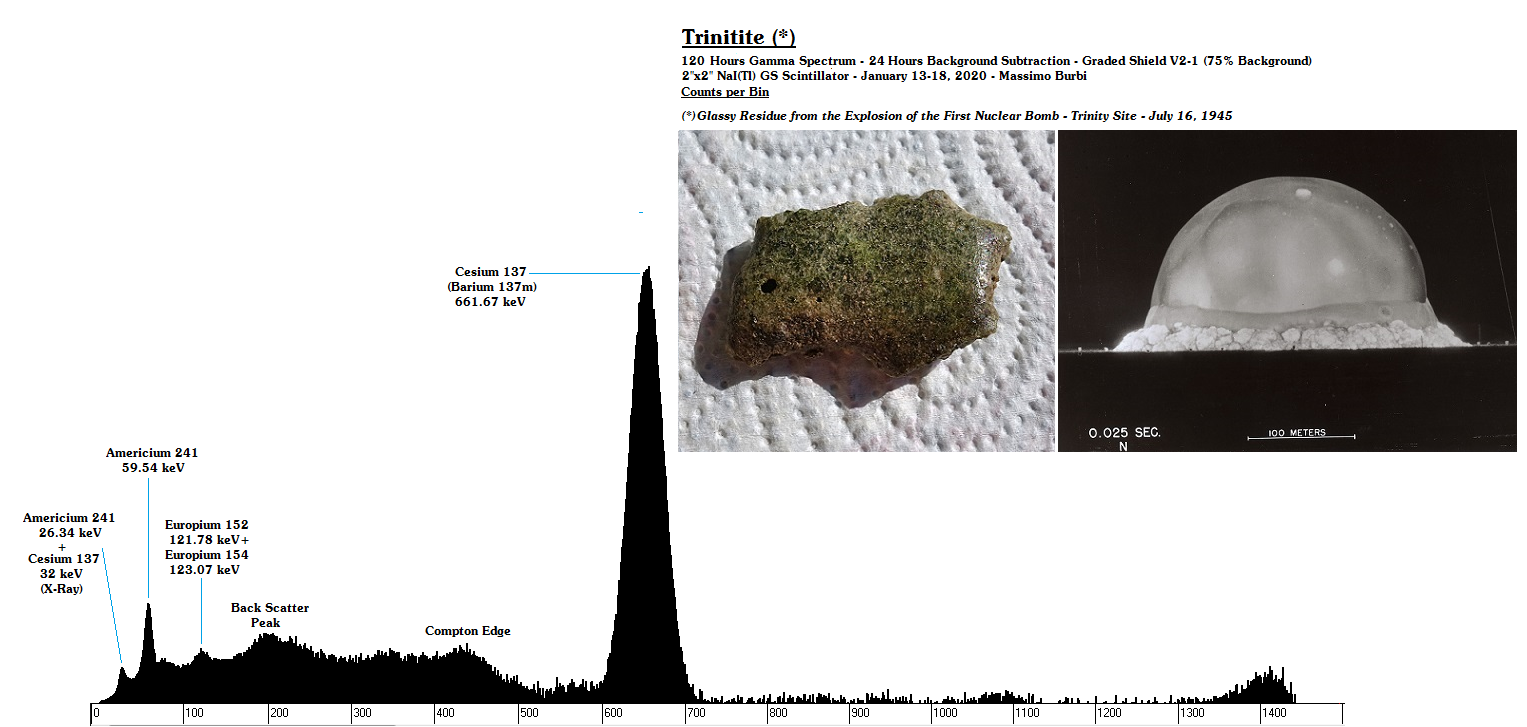Click the 0.025 SEC. timestamp in explosion photo

1124,433
